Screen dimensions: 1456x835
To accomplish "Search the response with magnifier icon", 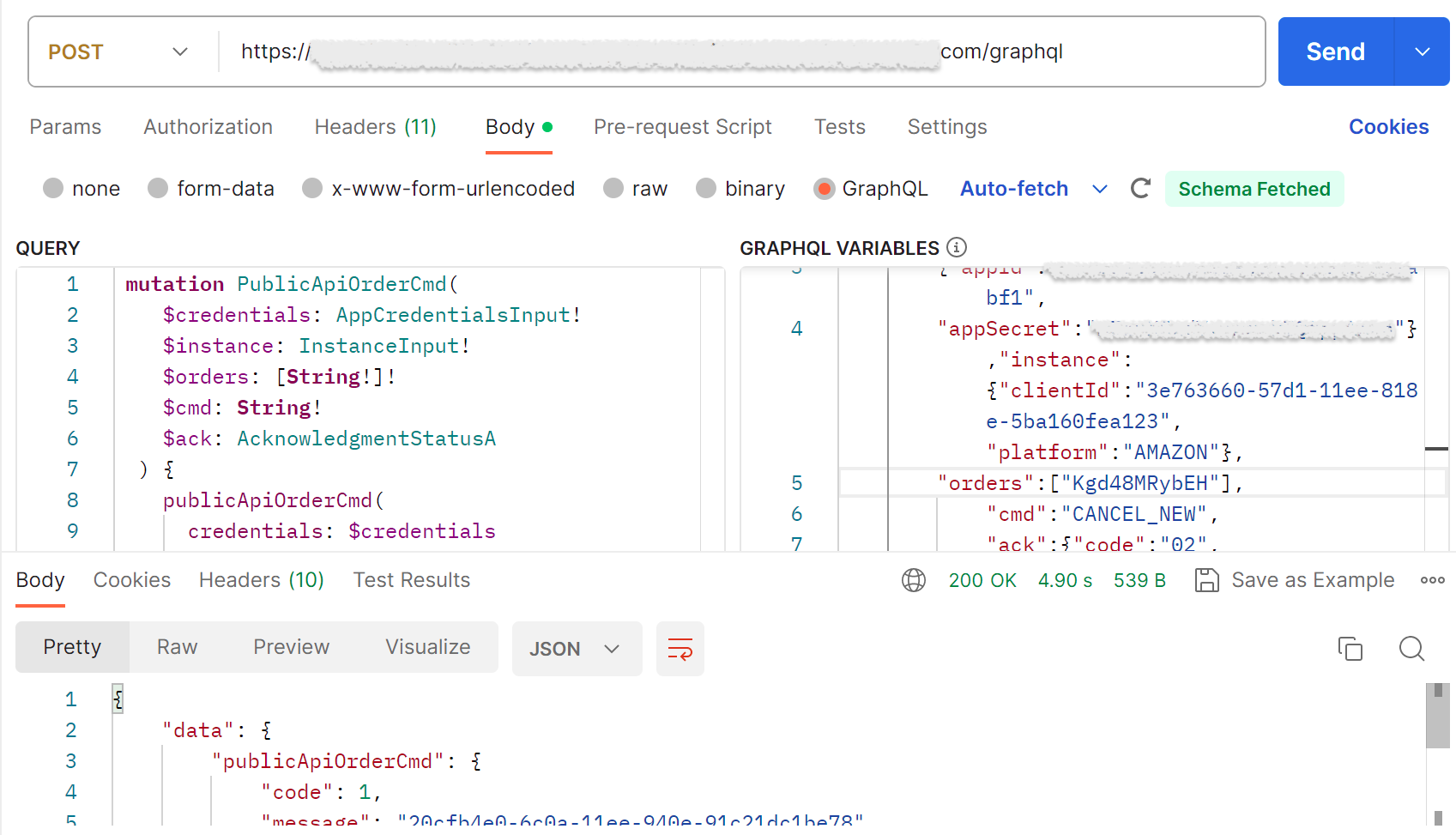I will coord(1411,649).
